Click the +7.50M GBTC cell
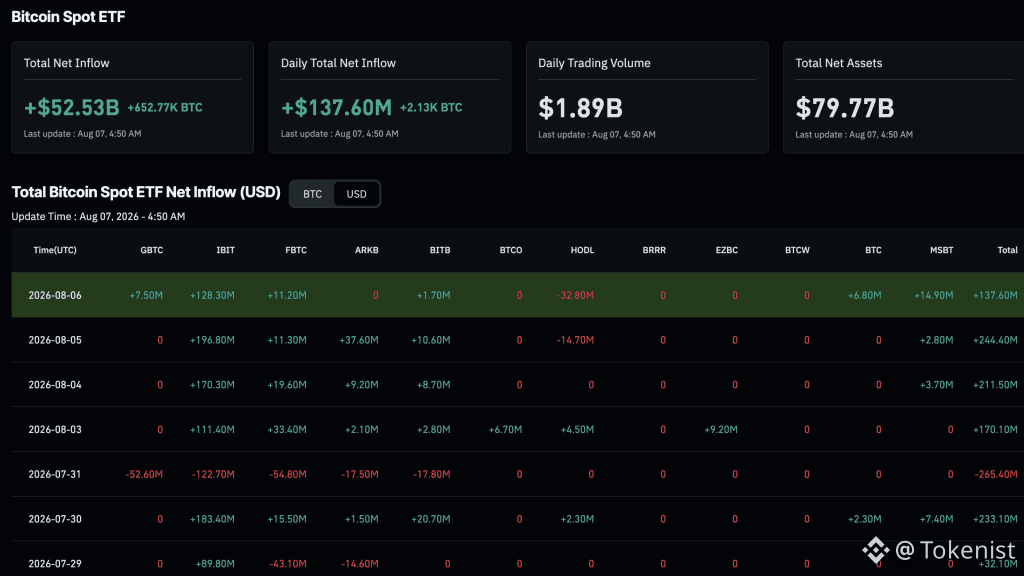The image size is (1024, 576). 146,295
